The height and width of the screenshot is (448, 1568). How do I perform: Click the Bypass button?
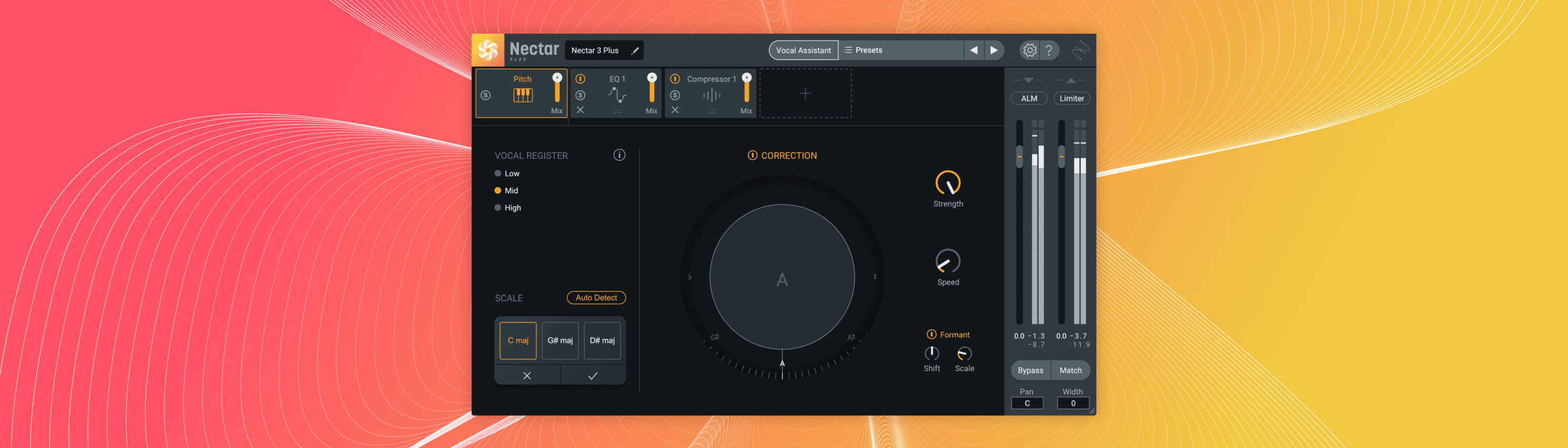tap(1031, 370)
